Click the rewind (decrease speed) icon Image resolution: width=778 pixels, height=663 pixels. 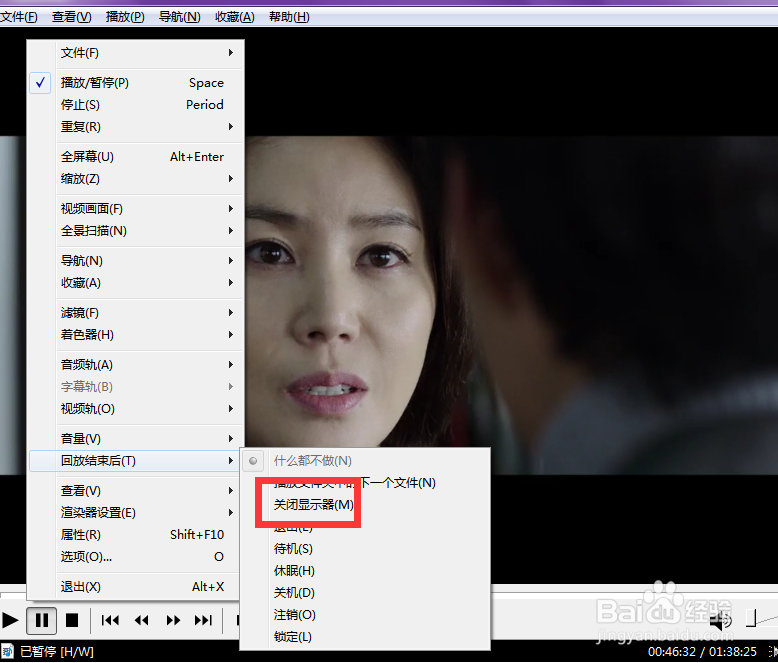(141, 620)
